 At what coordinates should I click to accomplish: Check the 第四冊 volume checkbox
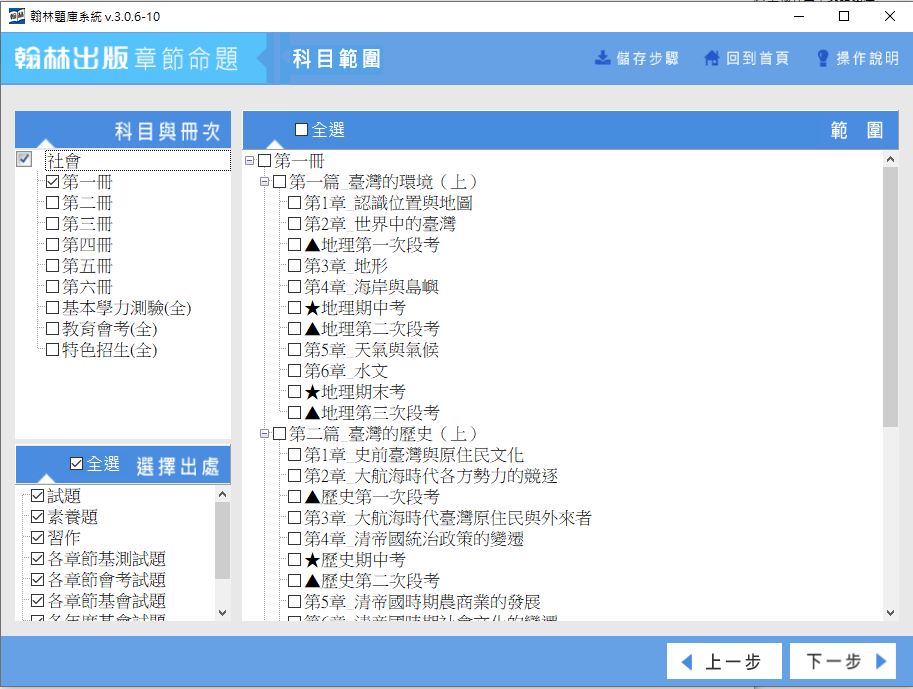(52, 245)
